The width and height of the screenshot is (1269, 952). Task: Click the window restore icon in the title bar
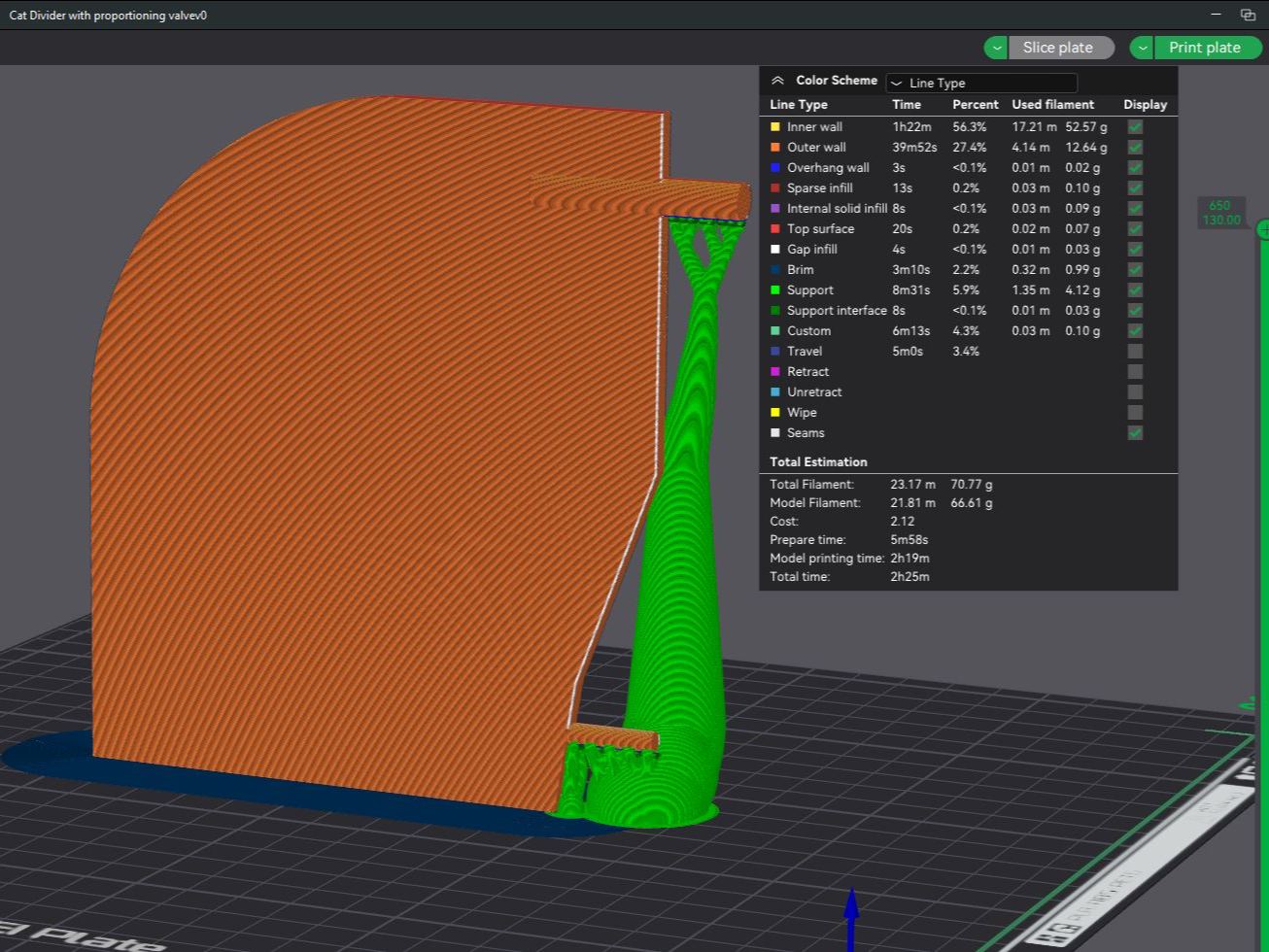1249,15
